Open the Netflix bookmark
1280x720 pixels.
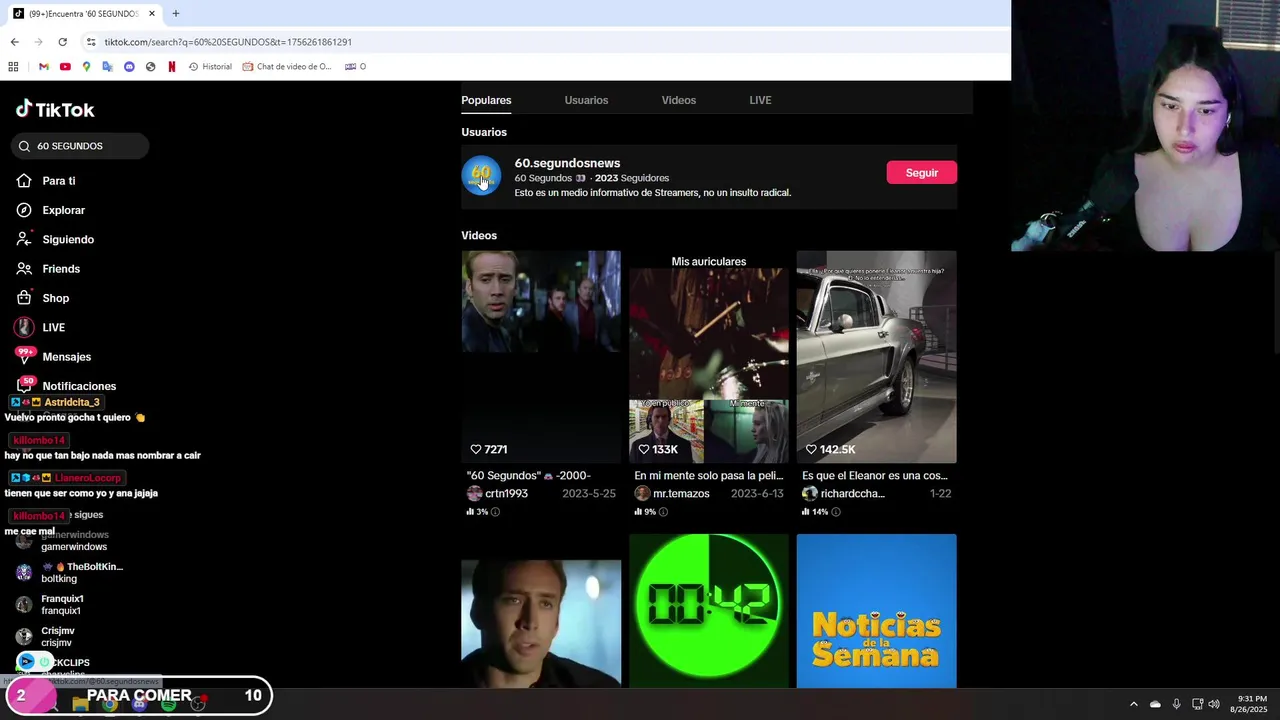click(x=172, y=67)
